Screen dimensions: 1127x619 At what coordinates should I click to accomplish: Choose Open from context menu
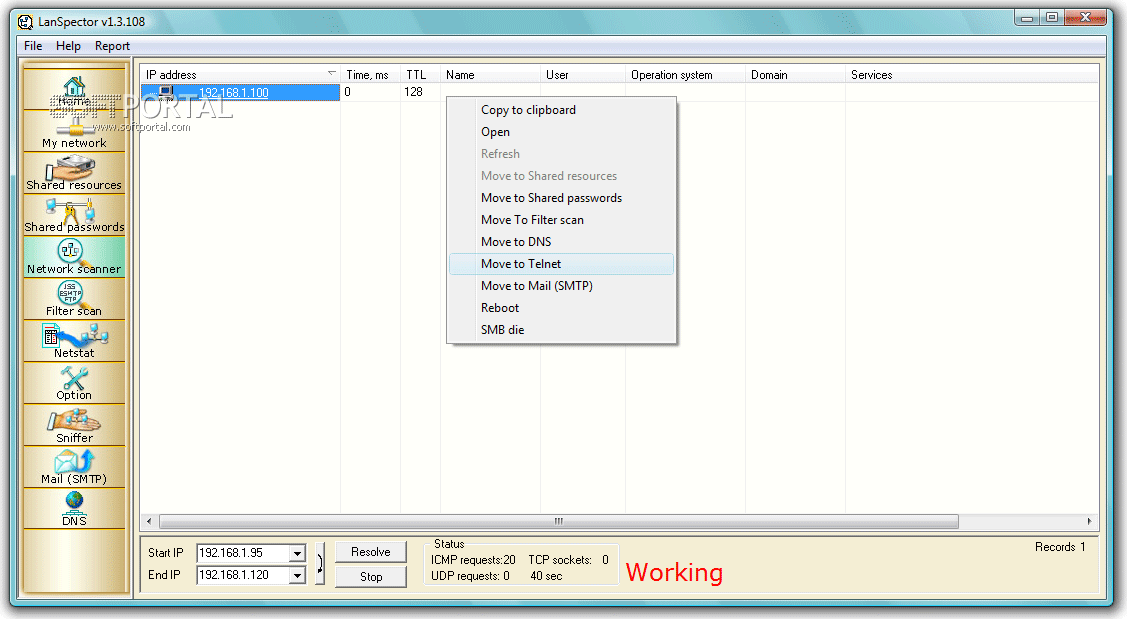tap(561, 132)
